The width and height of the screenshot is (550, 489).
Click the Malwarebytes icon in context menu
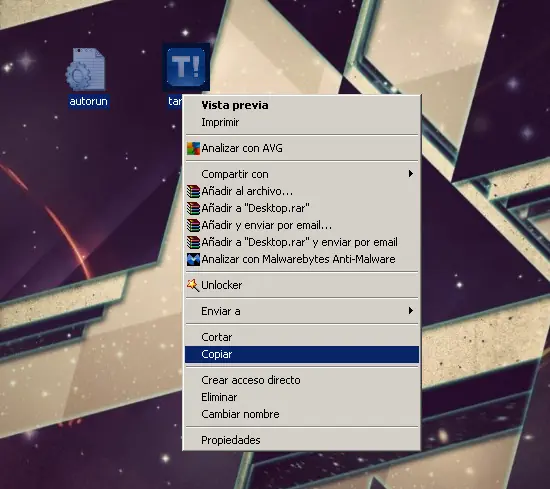[x=193, y=259]
